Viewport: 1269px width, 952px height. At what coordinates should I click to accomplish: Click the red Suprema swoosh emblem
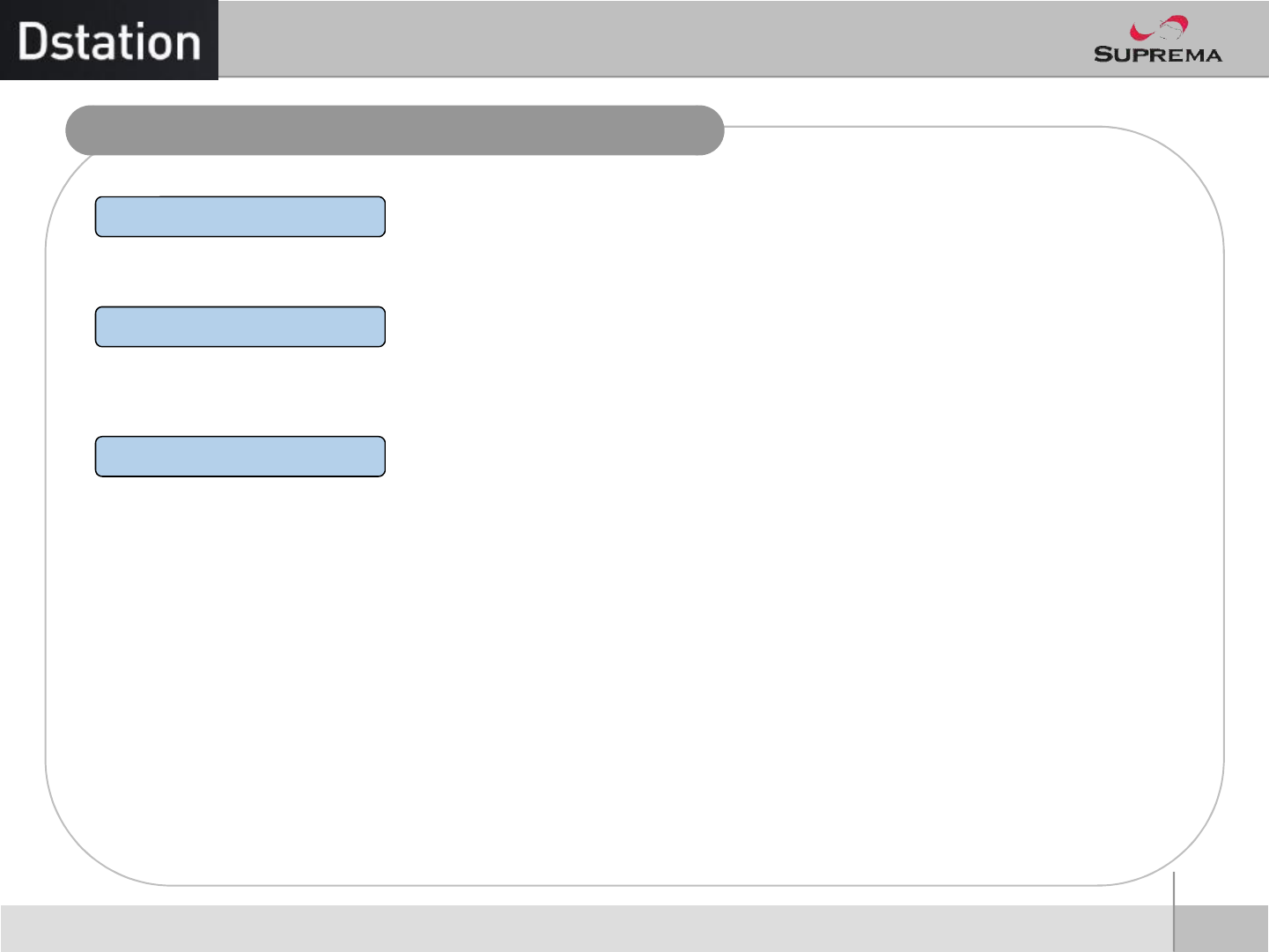(x=1159, y=29)
